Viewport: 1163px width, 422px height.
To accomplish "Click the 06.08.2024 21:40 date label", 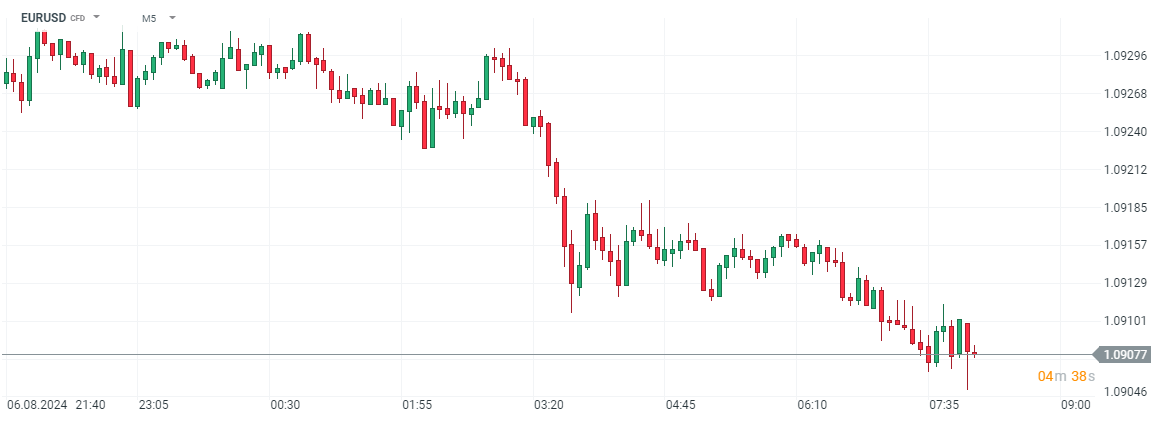I will pos(56,405).
